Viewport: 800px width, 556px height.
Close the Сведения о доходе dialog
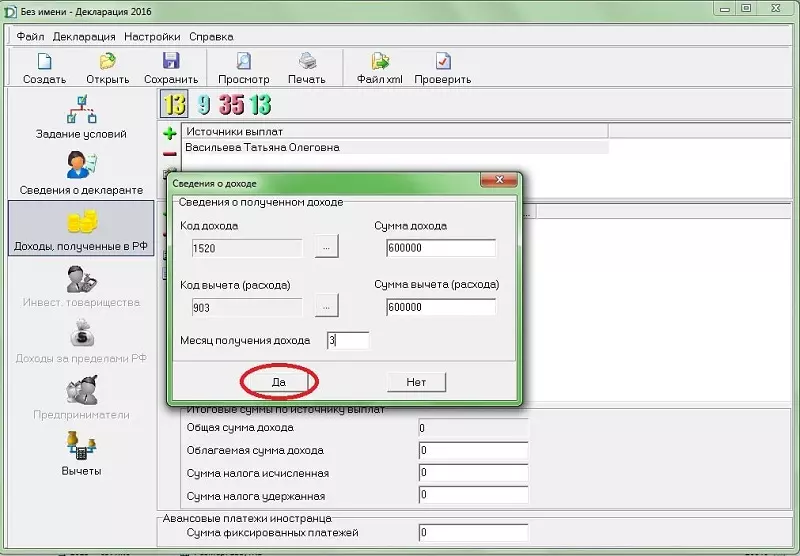499,180
